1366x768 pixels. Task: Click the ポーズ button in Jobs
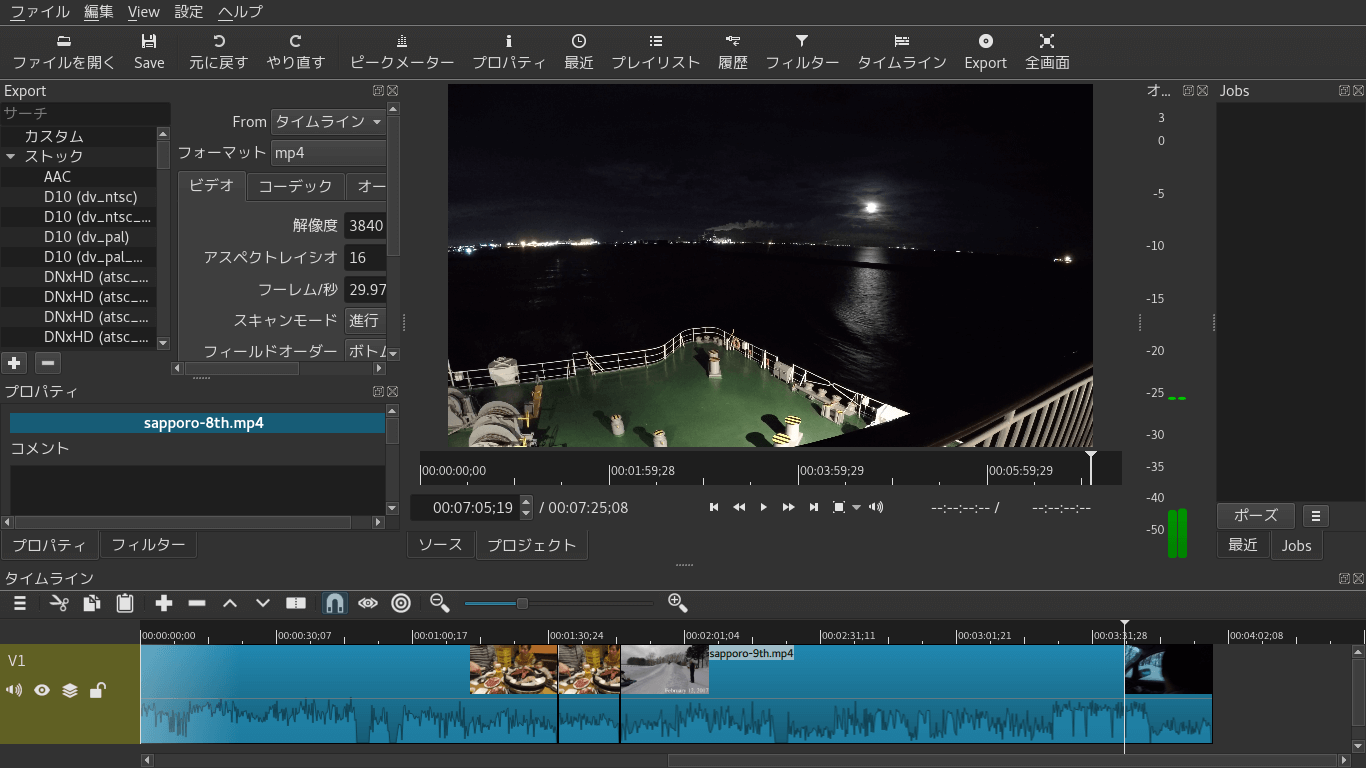[x=1256, y=516]
